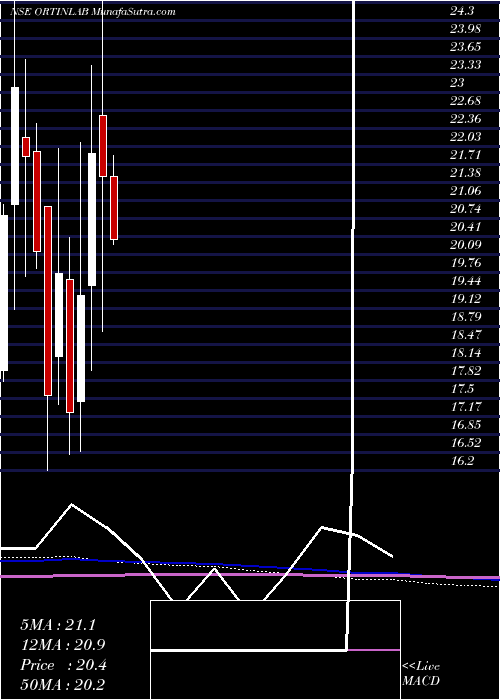Select the 19.76 price value

click(x=465, y=263)
